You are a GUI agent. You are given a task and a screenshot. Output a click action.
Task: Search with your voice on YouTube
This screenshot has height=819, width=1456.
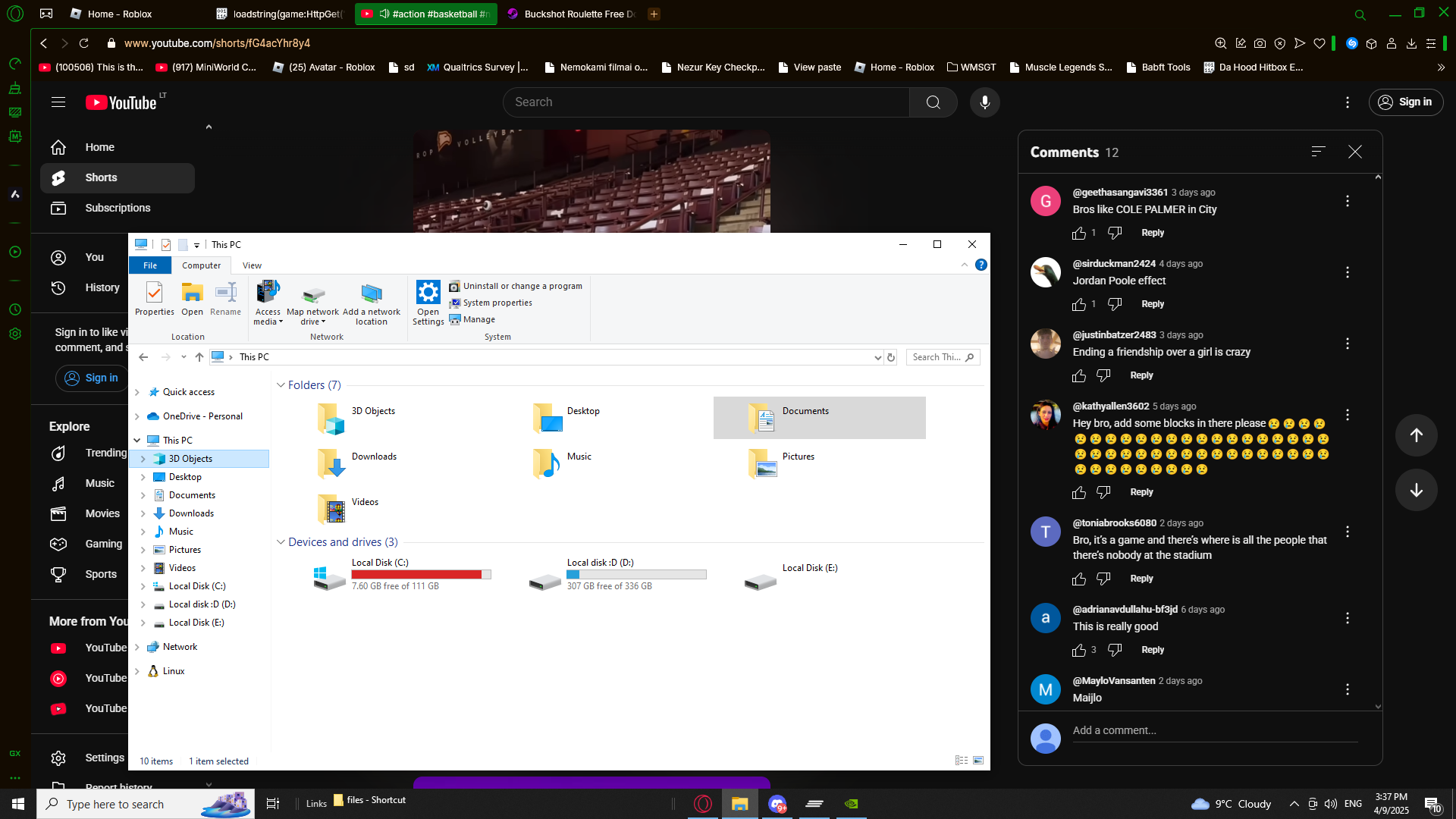click(984, 102)
